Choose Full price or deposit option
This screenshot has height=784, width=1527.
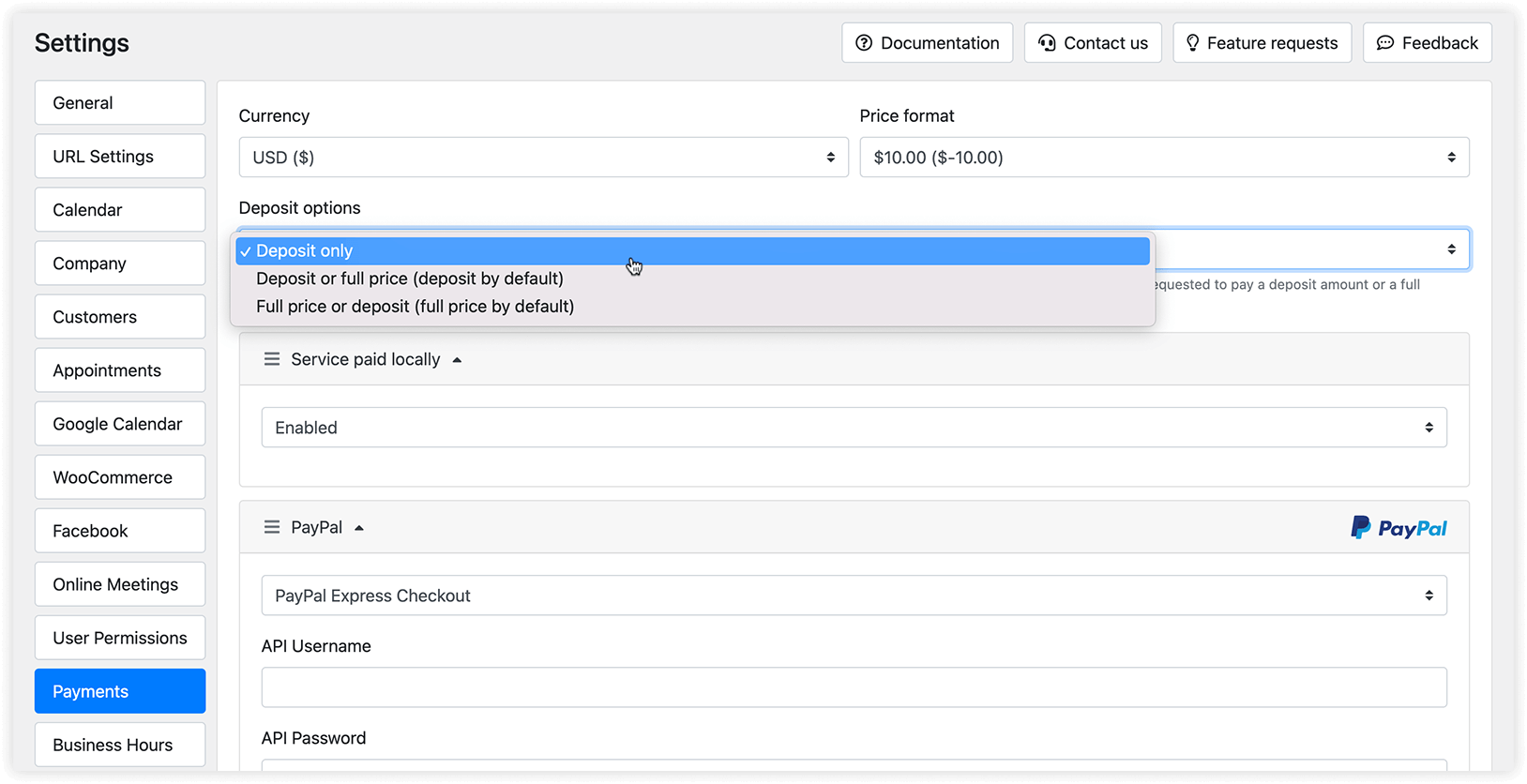click(x=692, y=307)
